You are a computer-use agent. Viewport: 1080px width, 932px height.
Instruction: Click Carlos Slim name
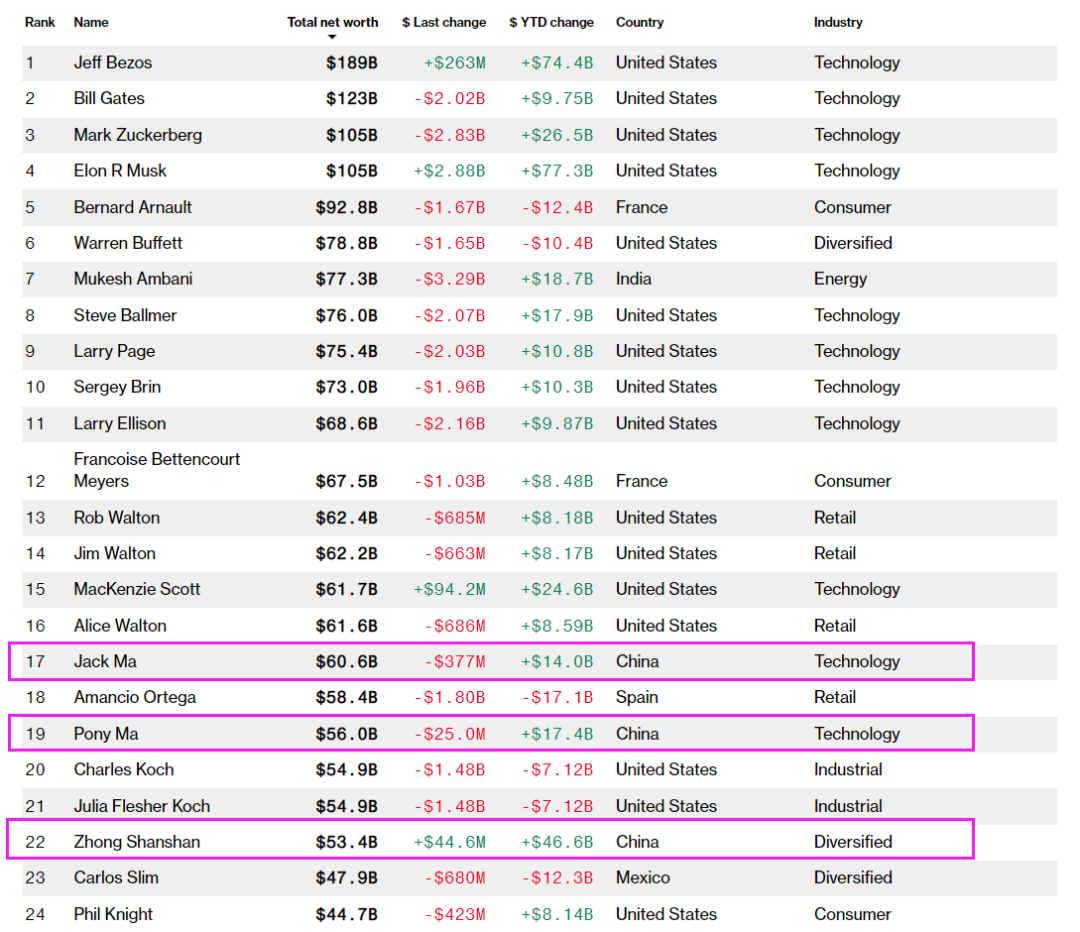(x=116, y=878)
